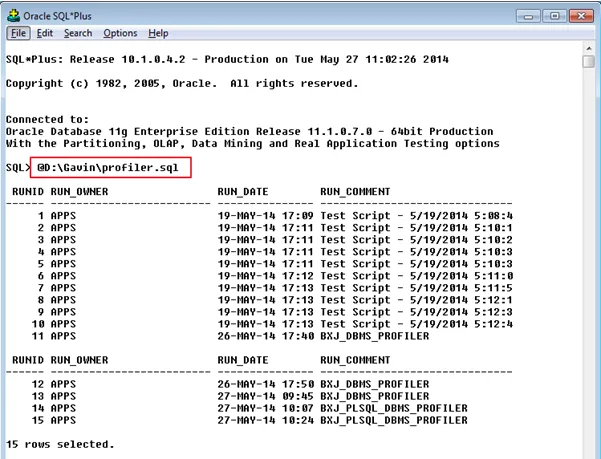Screen dimensions: 601x459
Task: Click the first RUN_DATE column header
Action: click(243, 192)
